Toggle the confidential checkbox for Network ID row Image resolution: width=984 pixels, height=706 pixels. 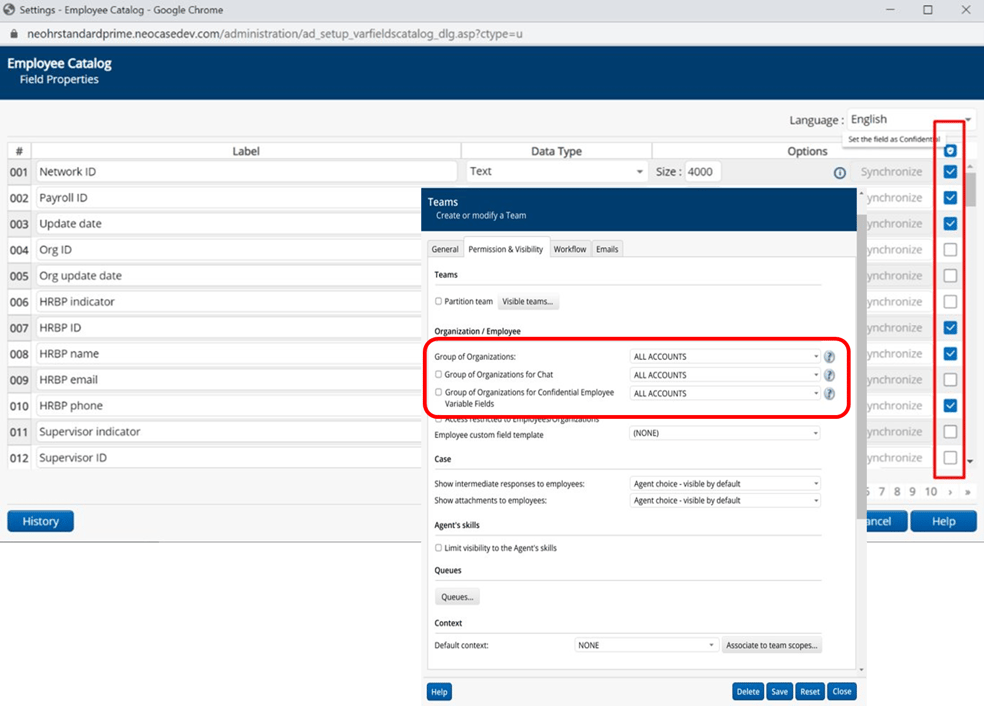pos(948,171)
